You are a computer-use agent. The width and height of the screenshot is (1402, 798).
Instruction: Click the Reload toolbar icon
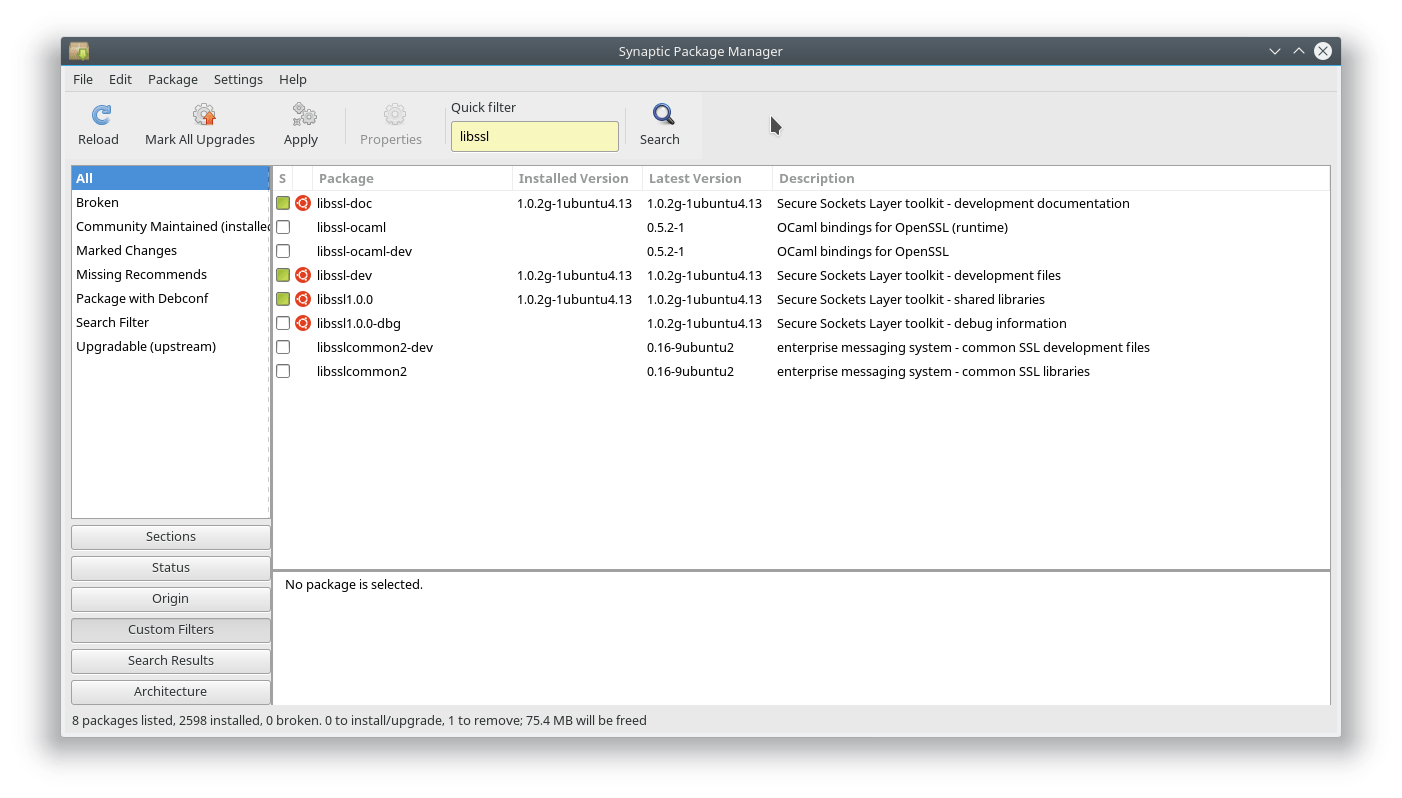(100, 115)
